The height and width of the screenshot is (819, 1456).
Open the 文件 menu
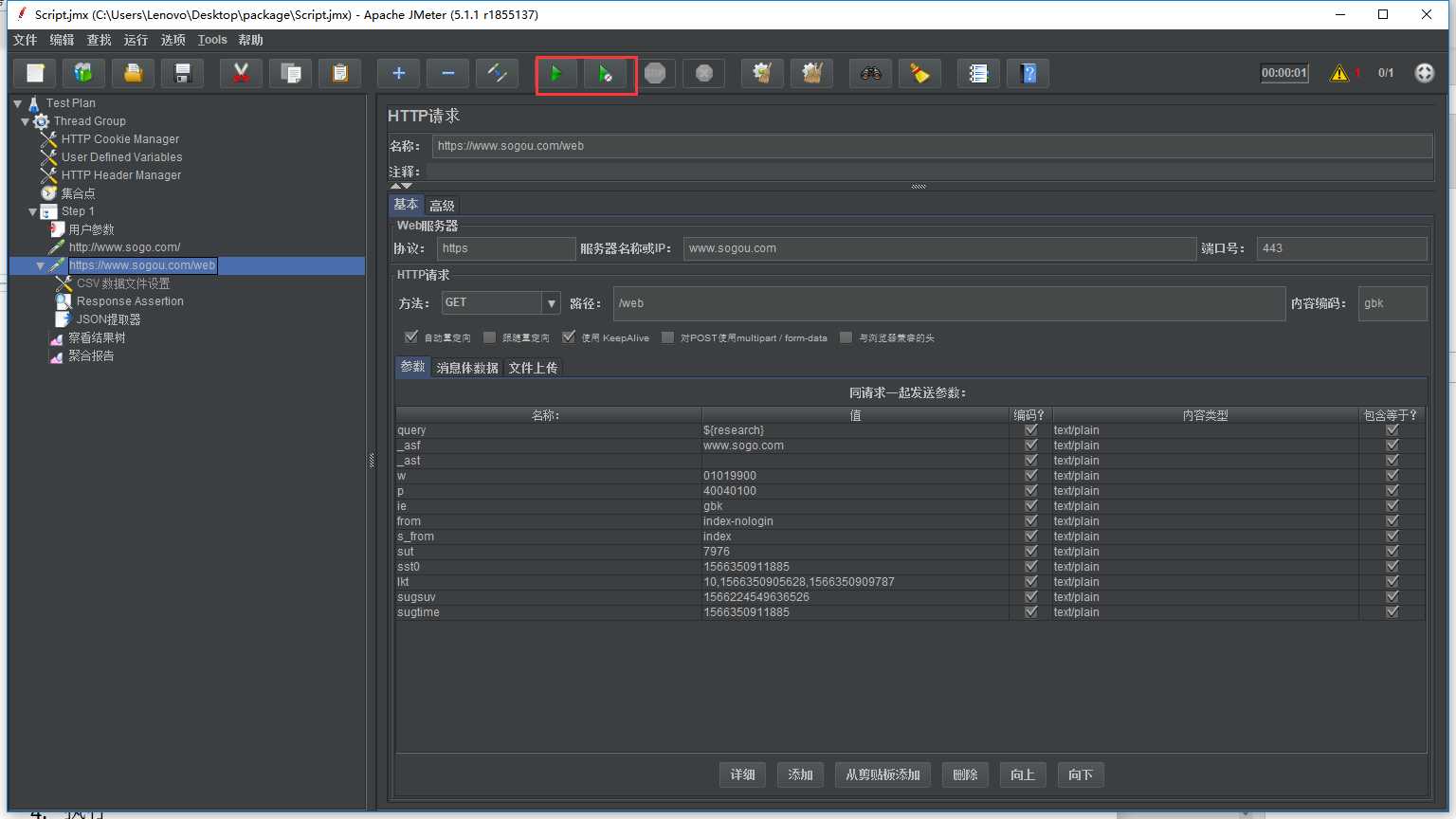(x=25, y=40)
